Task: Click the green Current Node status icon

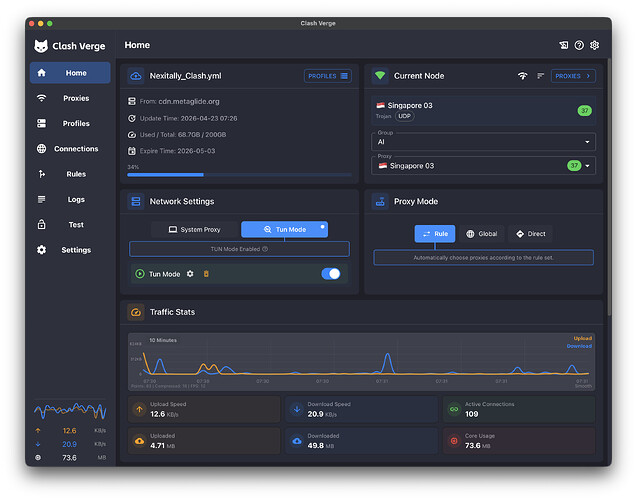Action: tap(380, 76)
